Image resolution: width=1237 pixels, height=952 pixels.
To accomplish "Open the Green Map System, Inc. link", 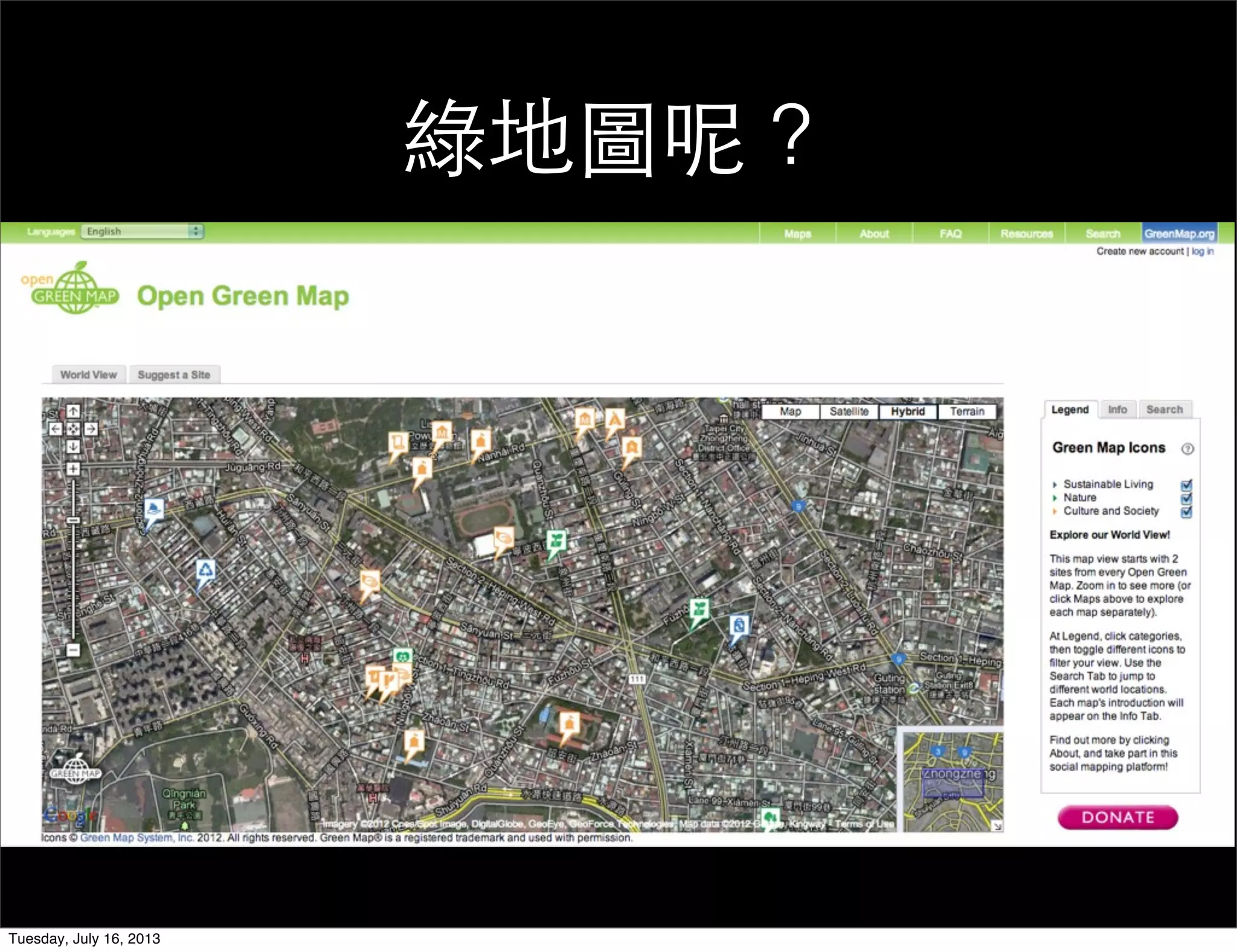I will (x=137, y=838).
